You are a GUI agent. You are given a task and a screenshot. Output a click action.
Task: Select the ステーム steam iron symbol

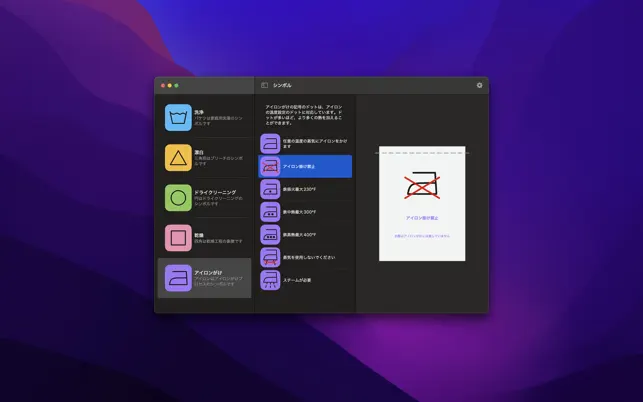[x=270, y=280]
